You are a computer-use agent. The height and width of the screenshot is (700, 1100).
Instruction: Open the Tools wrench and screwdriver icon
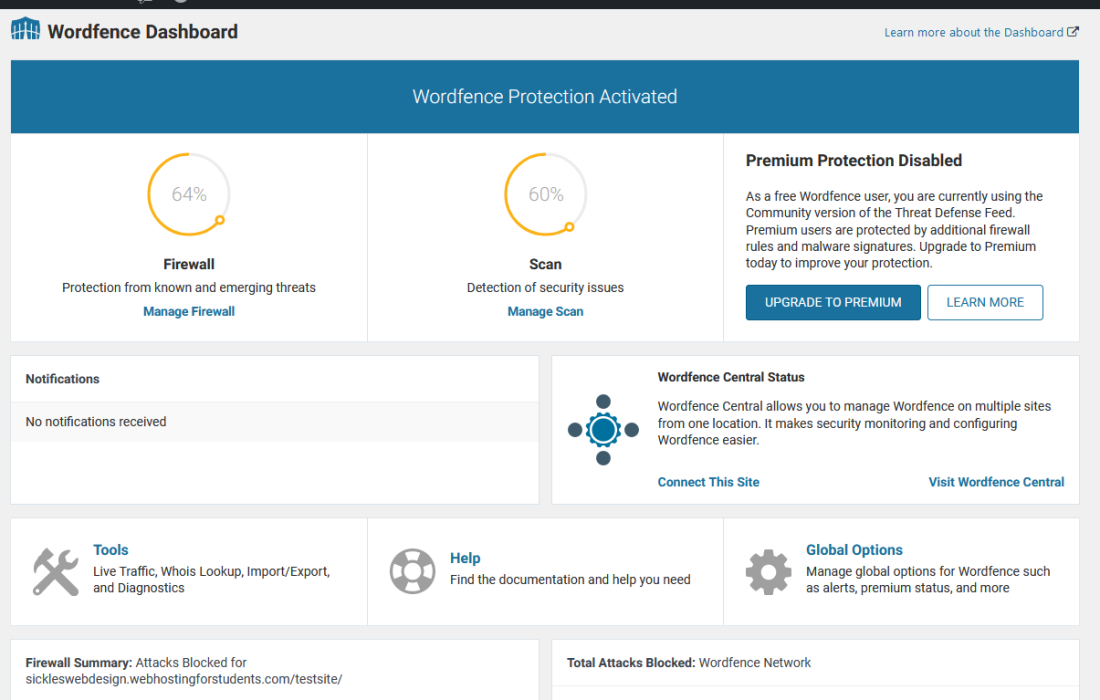pos(55,571)
